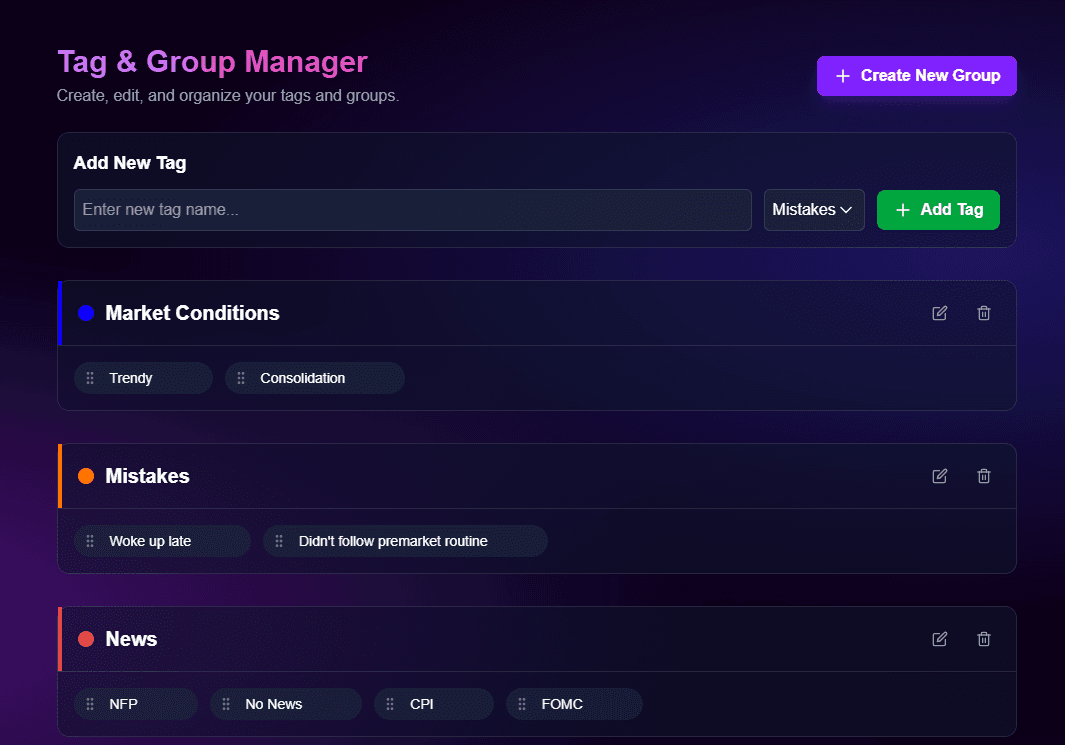The width and height of the screenshot is (1065, 745).
Task: Click the red dot beside the News heading
Action: [85, 639]
